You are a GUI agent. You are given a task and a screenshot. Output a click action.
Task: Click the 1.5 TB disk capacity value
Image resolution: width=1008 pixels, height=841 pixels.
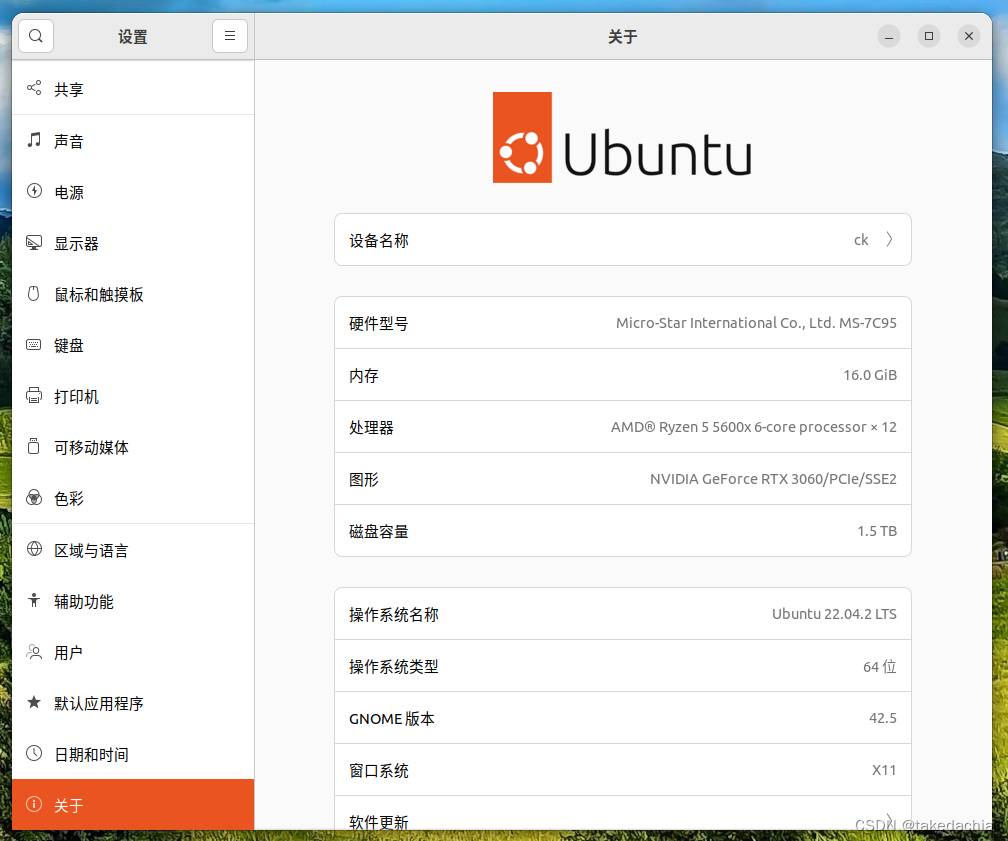877,531
